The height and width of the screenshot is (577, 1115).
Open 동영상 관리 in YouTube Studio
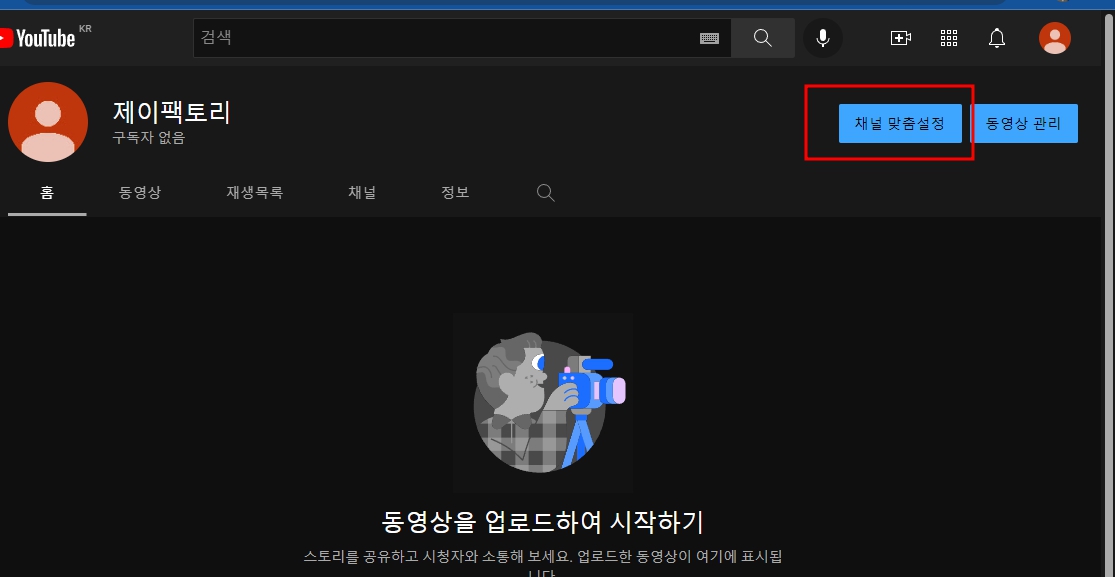pos(1026,123)
